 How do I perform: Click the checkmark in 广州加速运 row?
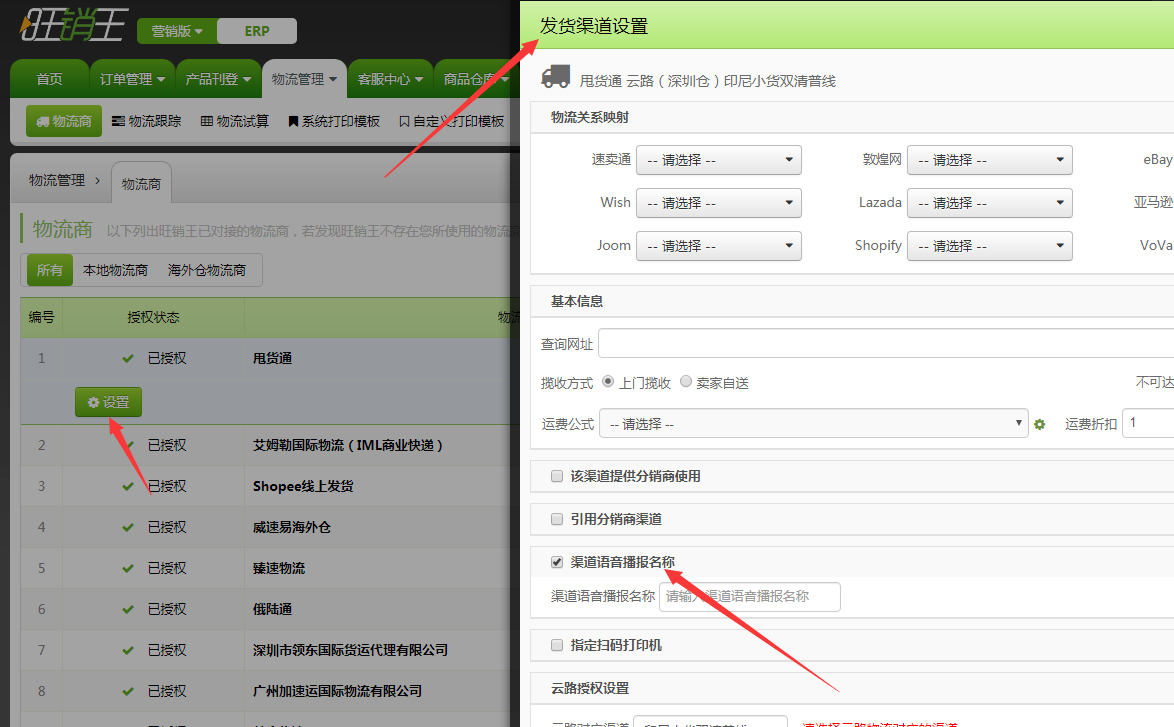pos(128,692)
